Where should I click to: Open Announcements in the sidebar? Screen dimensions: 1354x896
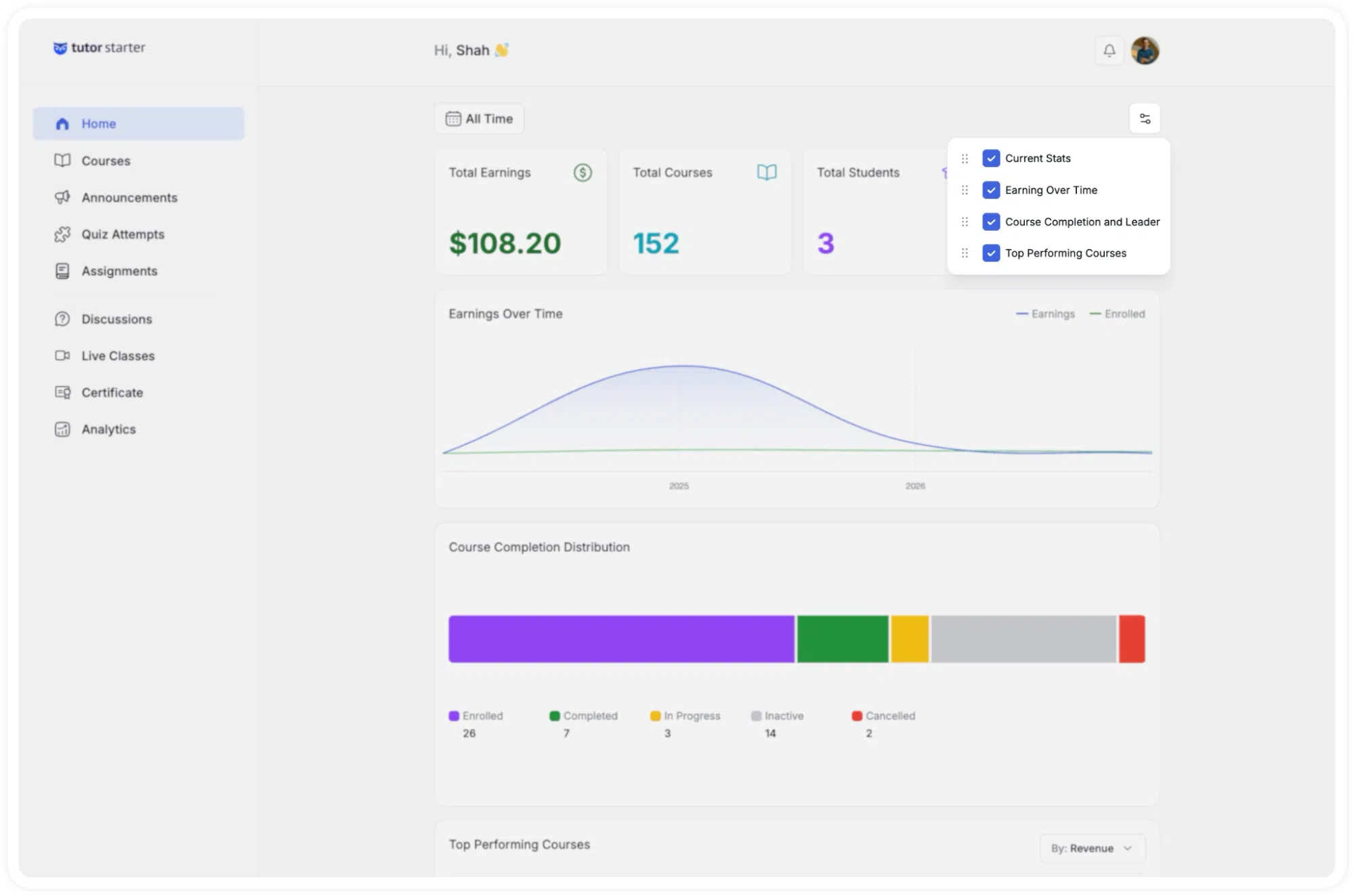click(139, 197)
